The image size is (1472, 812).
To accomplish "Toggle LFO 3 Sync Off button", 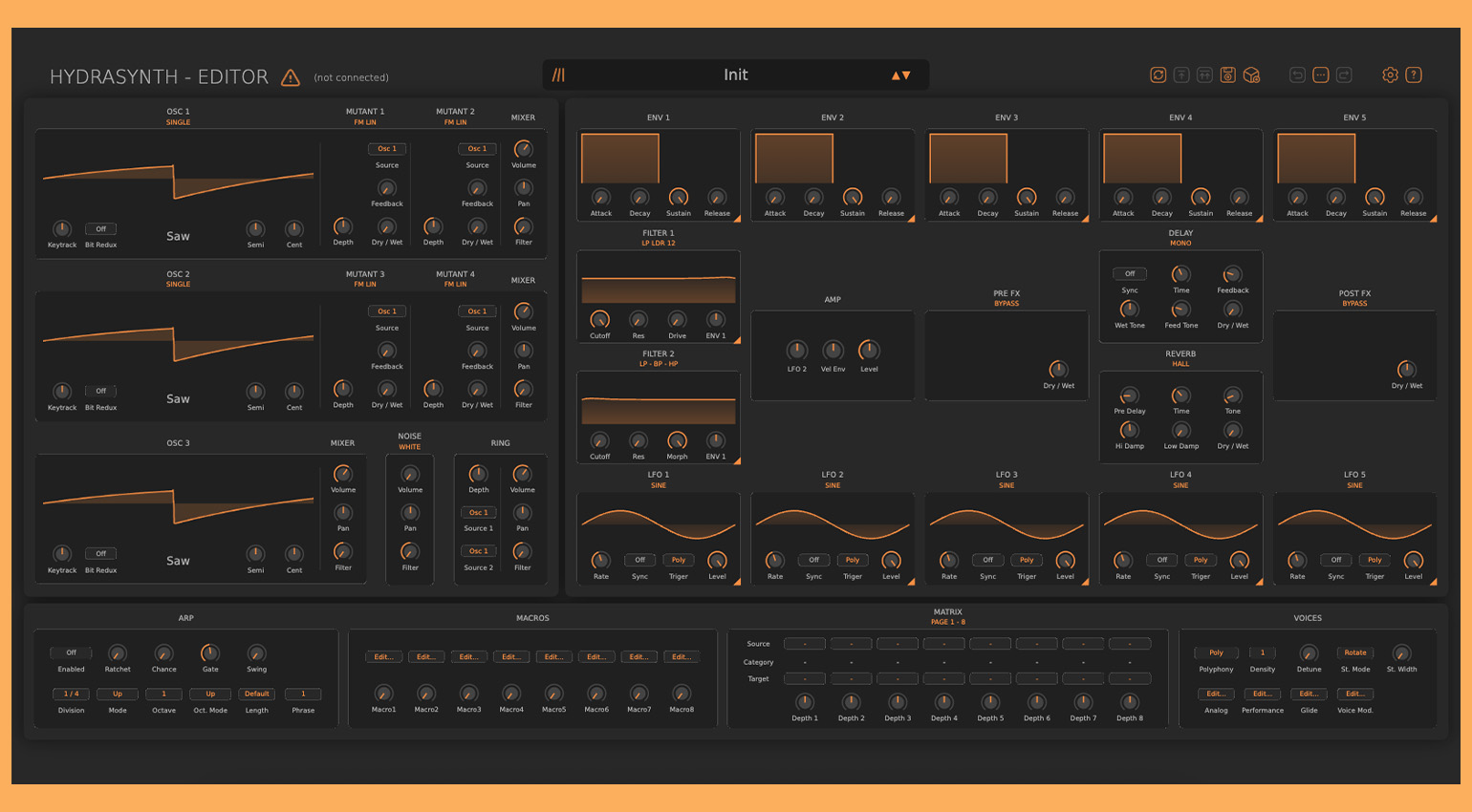I will point(987,560).
